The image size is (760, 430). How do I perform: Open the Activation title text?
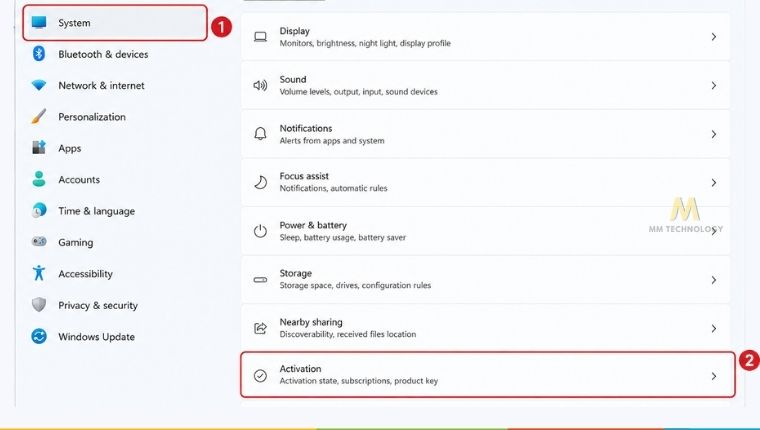pos(300,368)
